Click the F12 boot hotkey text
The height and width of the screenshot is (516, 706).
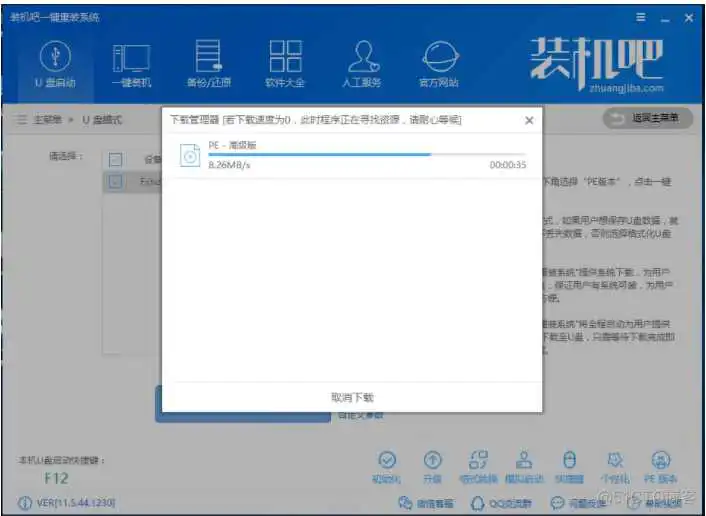[x=56, y=478]
